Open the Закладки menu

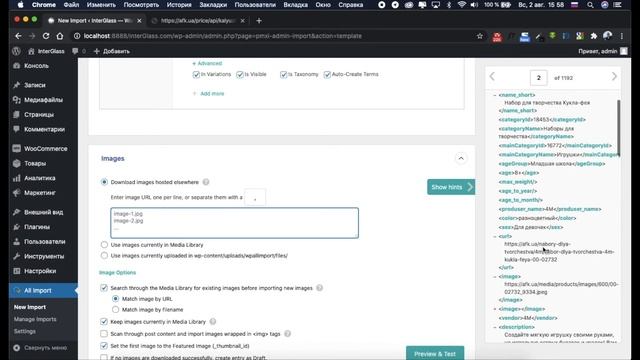click(213, 5)
